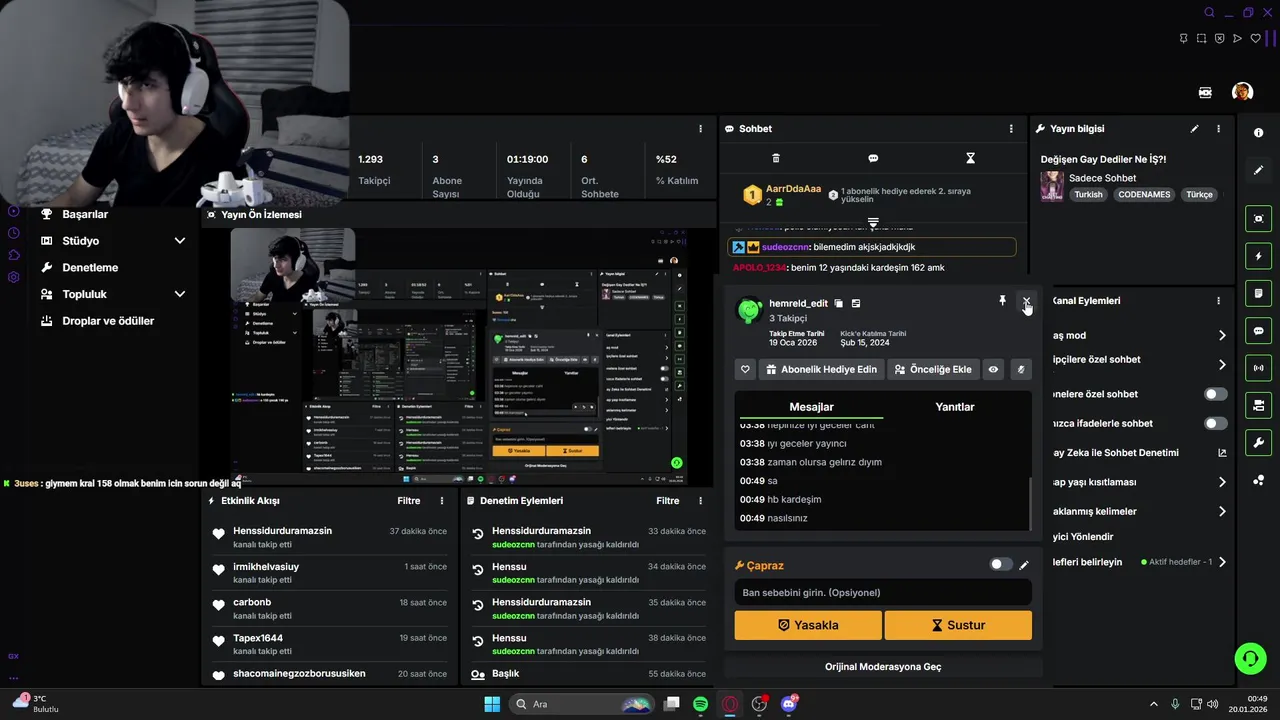The width and height of the screenshot is (1280, 720).
Task: Open AI chat moderation external link
Action: (1221, 453)
